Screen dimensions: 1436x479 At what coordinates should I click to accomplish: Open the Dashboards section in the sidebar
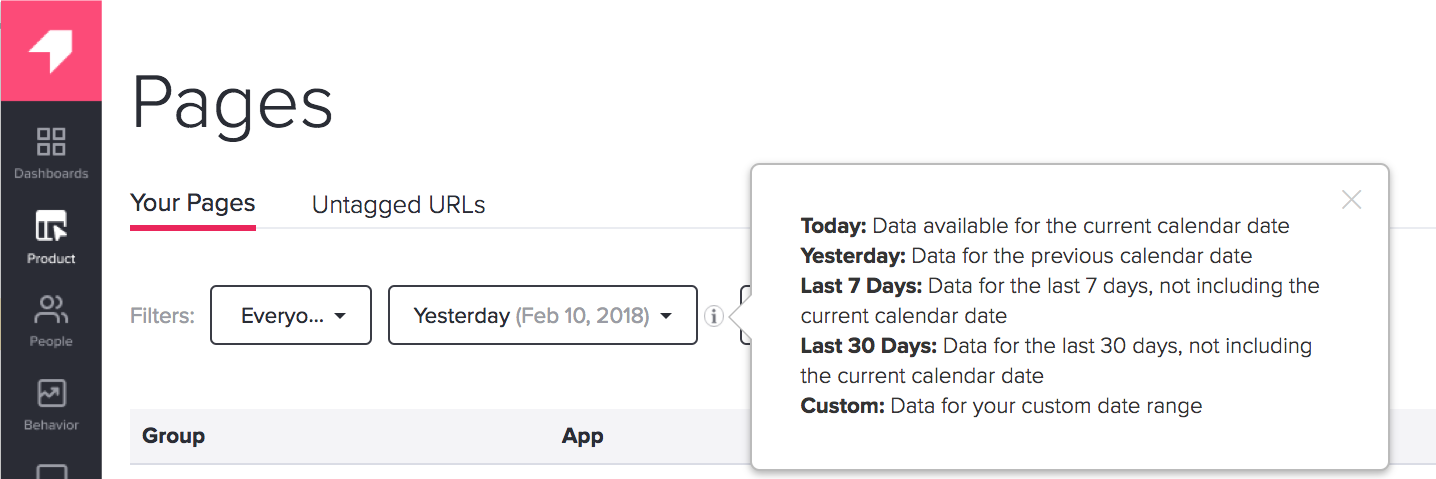pos(50,153)
